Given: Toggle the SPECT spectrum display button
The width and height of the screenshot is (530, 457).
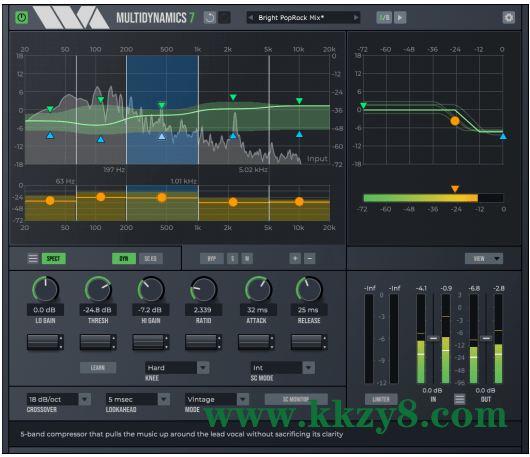Looking at the screenshot, I should coord(53,259).
